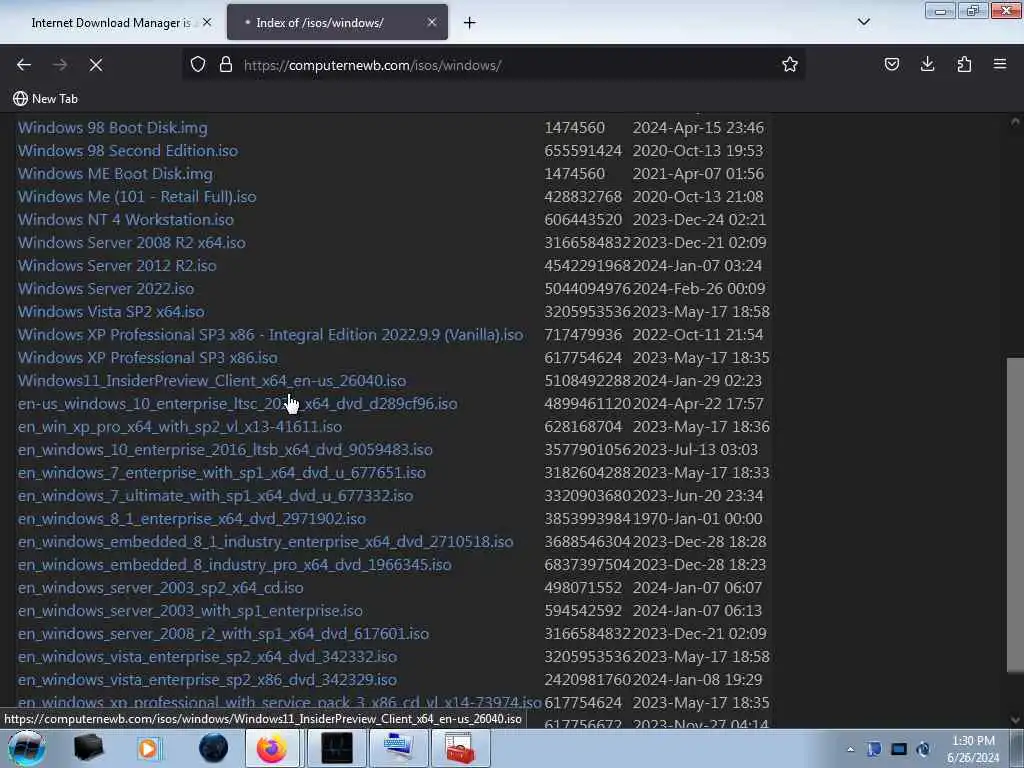
Task: Open the red toolbox taskbar app
Action: pos(460,748)
